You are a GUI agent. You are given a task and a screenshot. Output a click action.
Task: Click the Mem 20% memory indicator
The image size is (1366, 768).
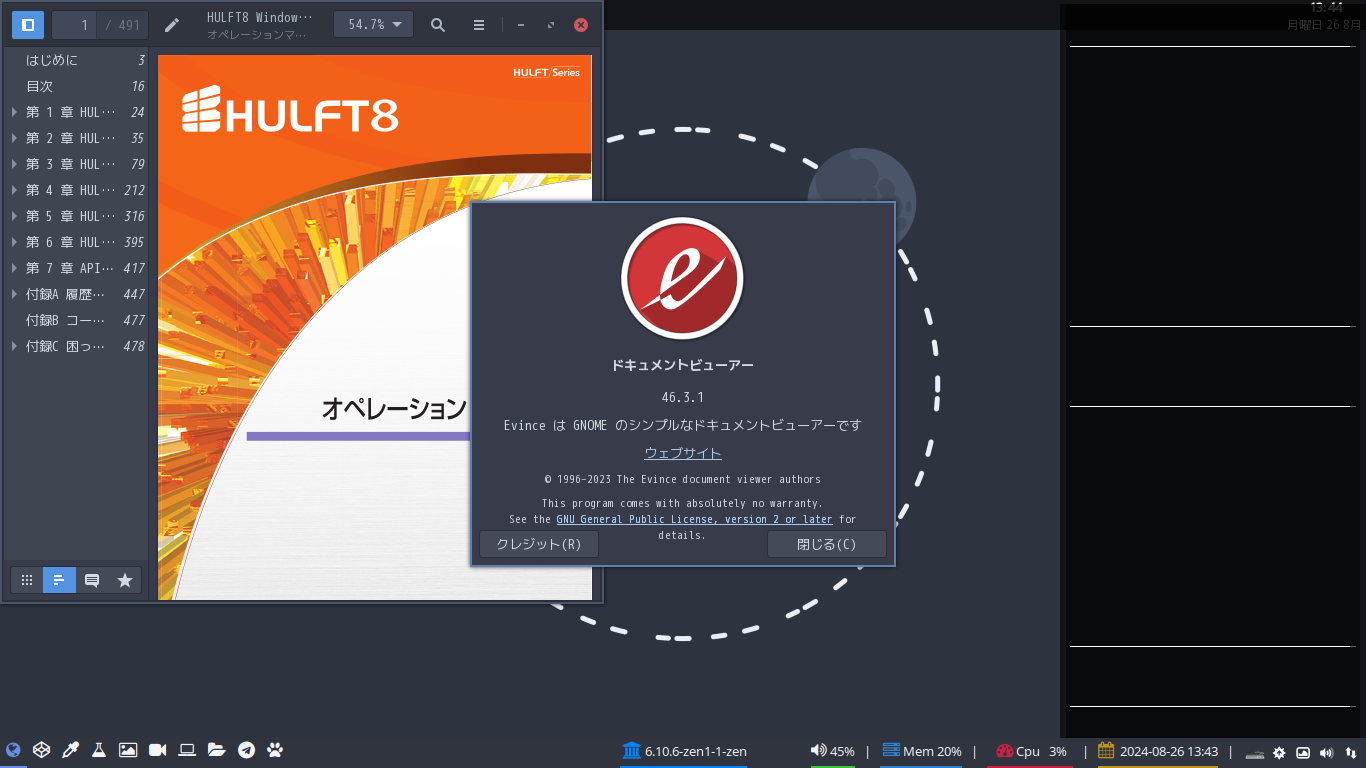(921, 751)
